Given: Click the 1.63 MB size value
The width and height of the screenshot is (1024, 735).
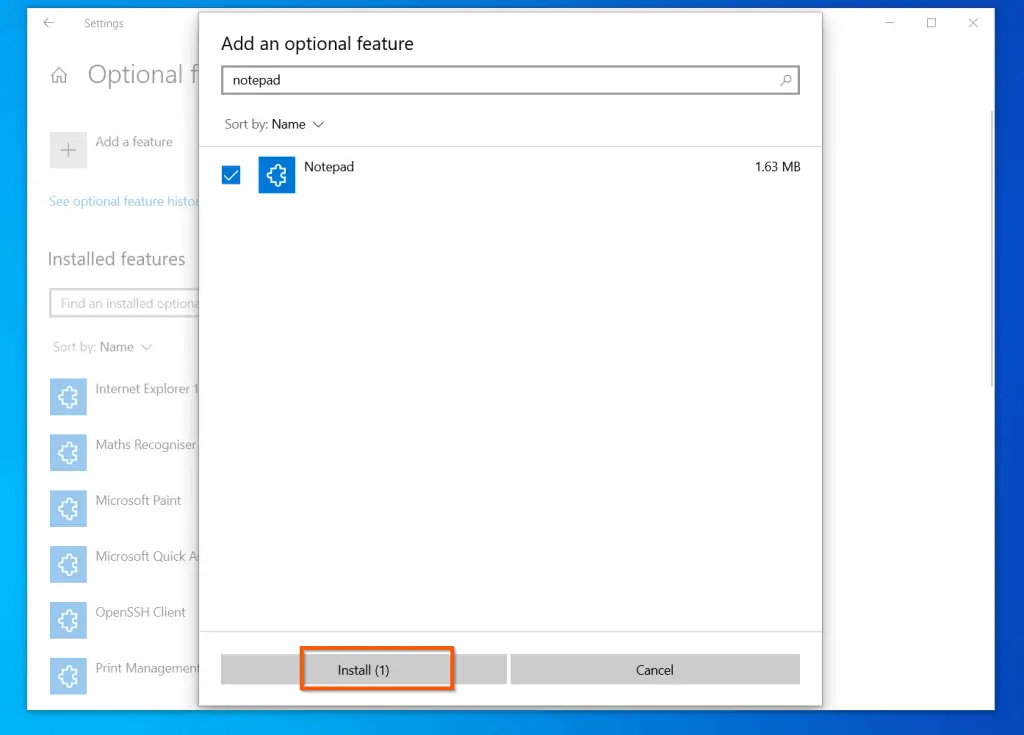Looking at the screenshot, I should click(x=777, y=167).
